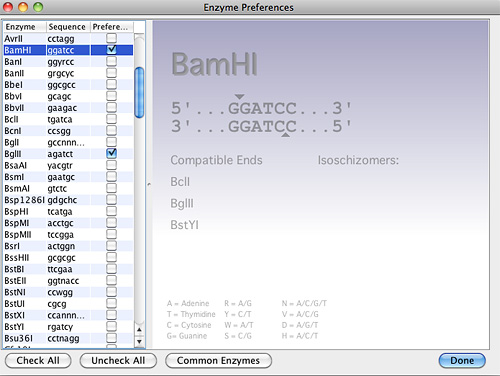Click the enzyme list scrollbar thumb
The image size is (500, 376).
click(x=139, y=93)
